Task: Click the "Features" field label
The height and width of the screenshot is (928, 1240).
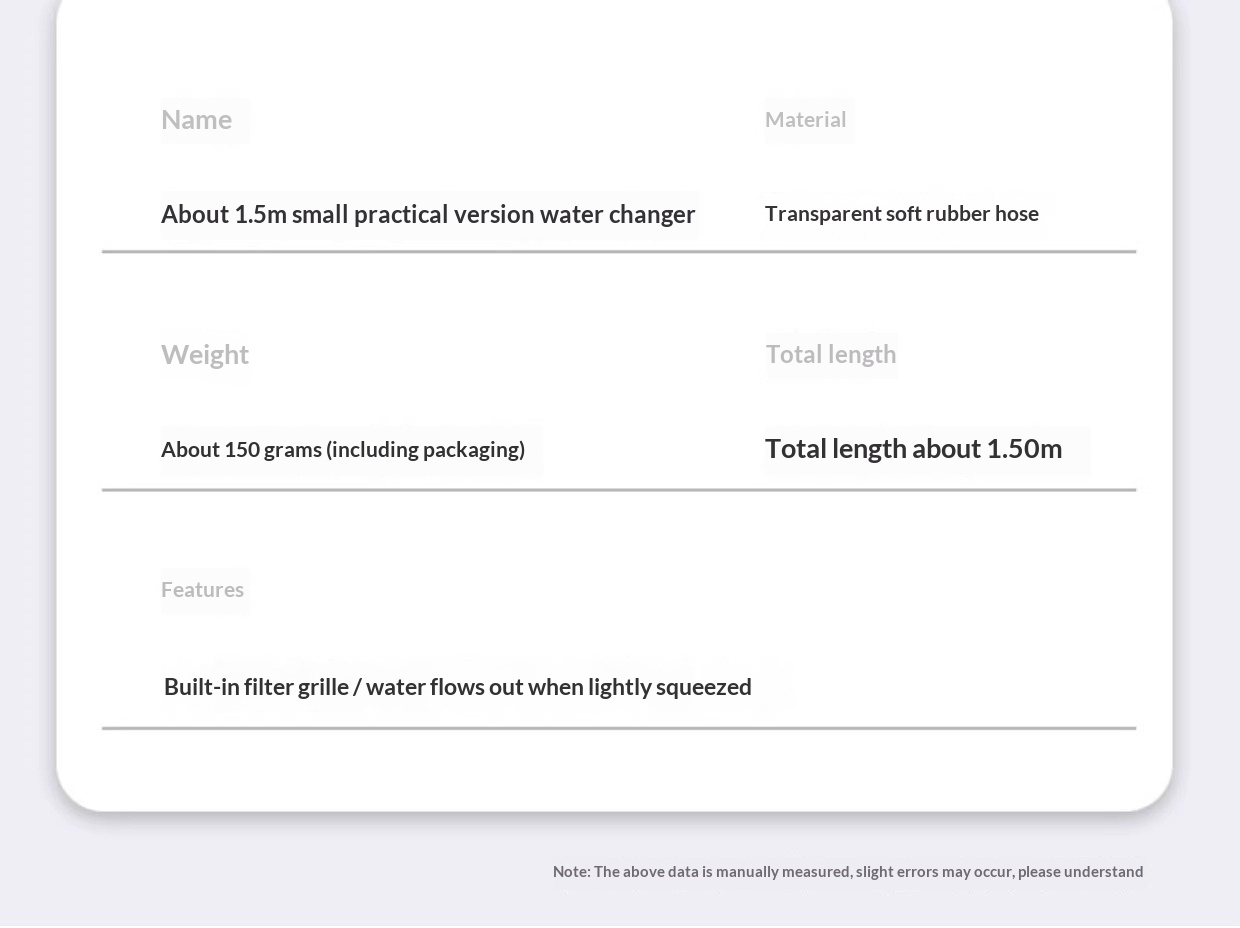Action: pyautogui.click(x=202, y=590)
